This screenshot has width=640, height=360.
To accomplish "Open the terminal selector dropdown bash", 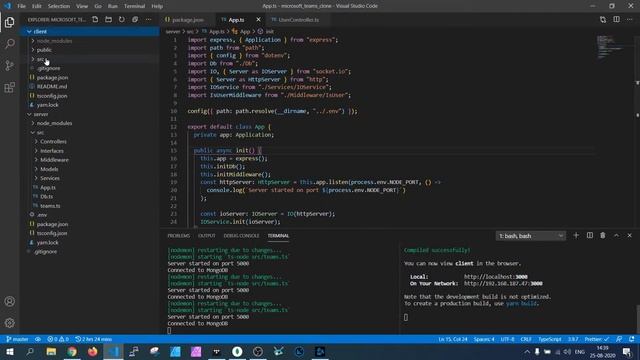I will coord(531,236).
